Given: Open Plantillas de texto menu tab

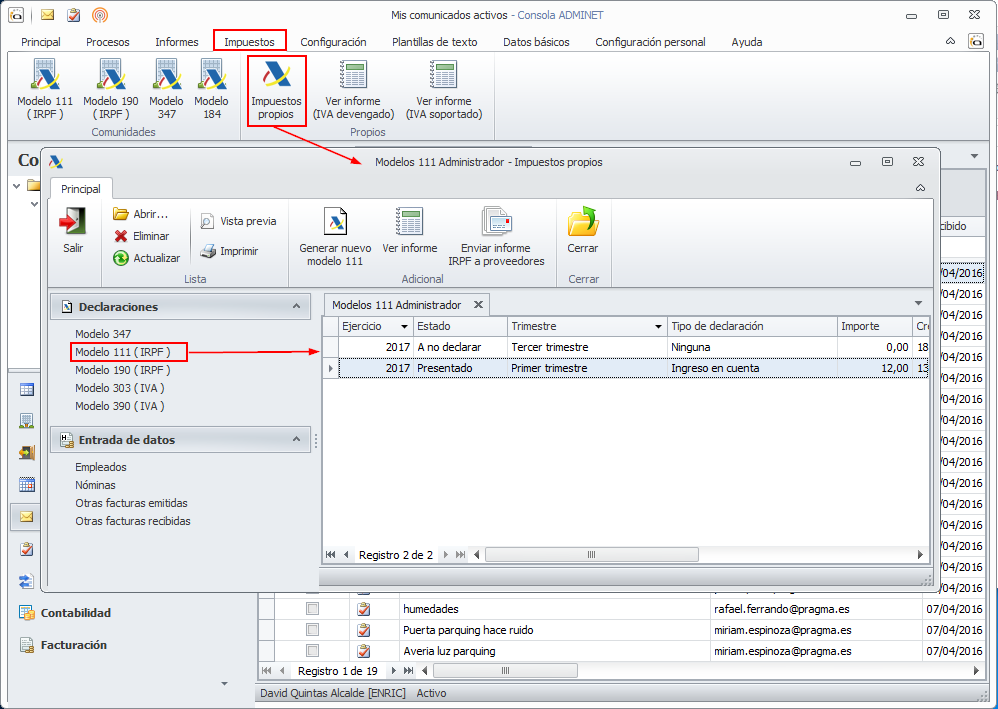Looking at the screenshot, I should pyautogui.click(x=435, y=42).
